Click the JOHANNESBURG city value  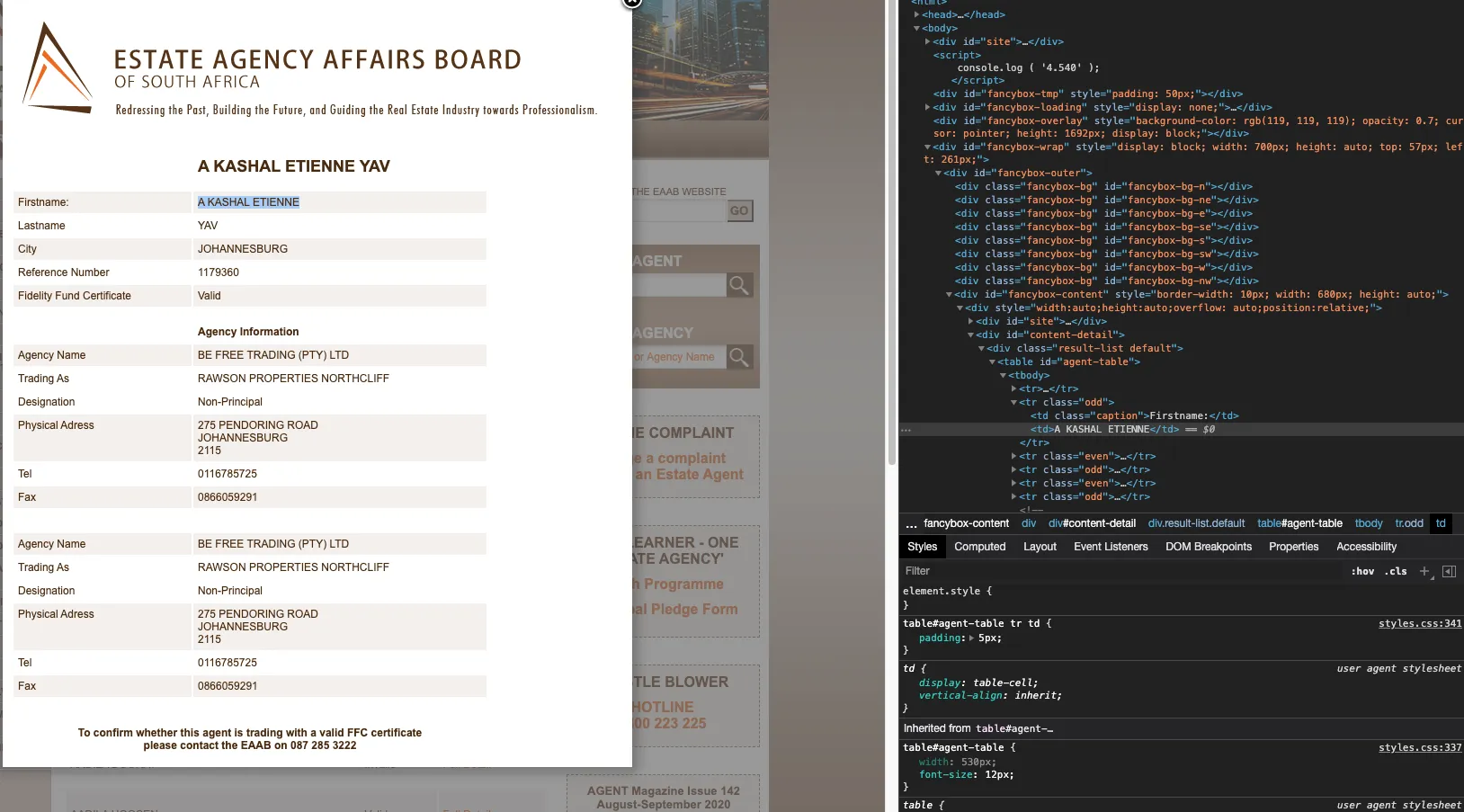(x=243, y=249)
